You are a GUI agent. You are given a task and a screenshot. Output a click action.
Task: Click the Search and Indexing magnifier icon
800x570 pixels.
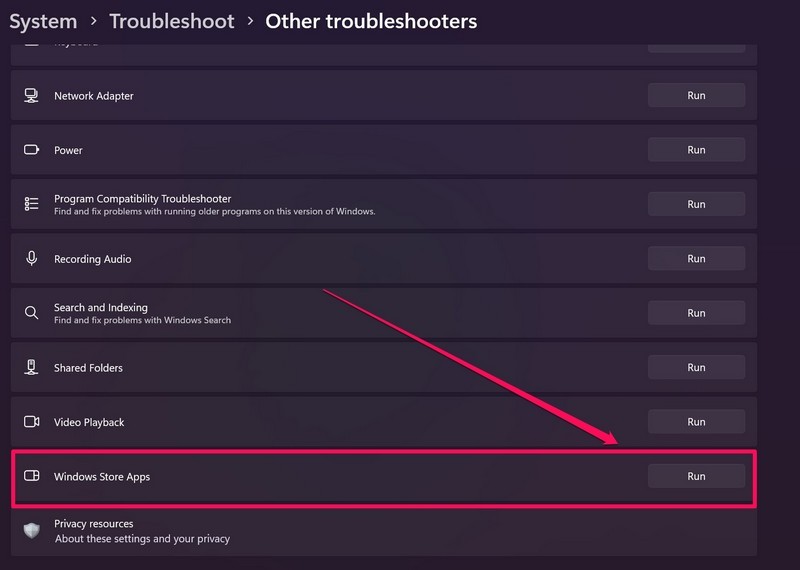tap(31, 313)
